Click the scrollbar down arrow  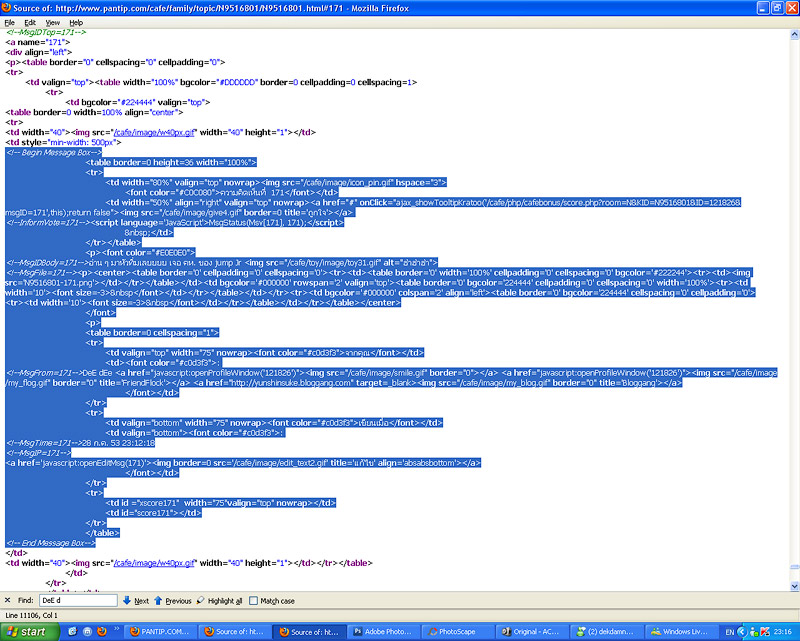[794, 586]
